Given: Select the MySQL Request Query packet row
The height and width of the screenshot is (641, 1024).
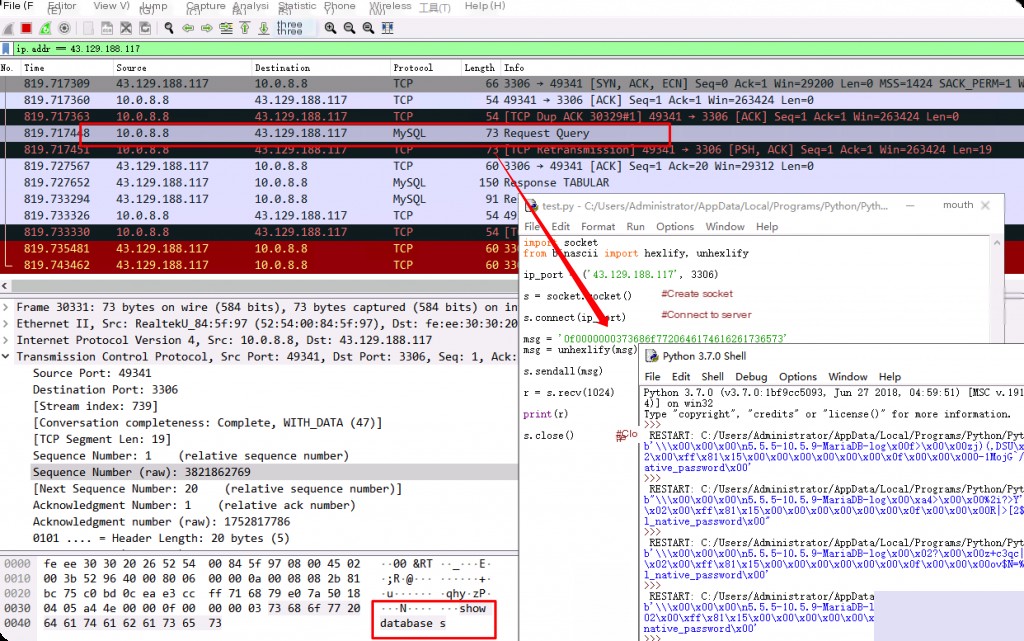Looking at the screenshot, I should click(x=512, y=133).
